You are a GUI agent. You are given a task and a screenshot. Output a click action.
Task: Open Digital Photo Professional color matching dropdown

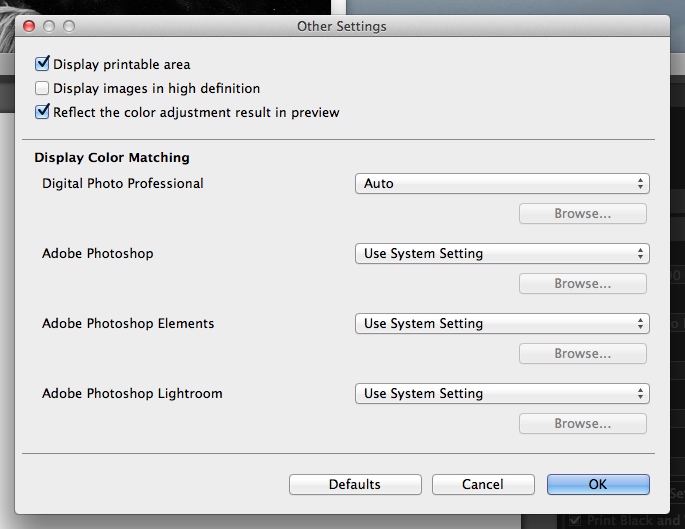502,184
